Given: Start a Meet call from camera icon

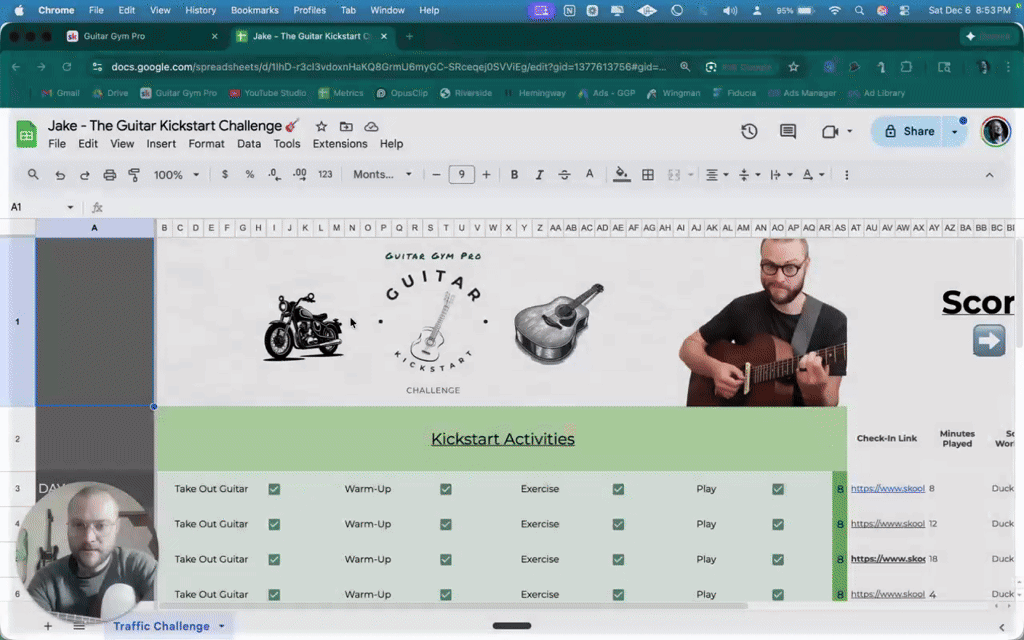Looking at the screenshot, I should pyautogui.click(x=829, y=131).
